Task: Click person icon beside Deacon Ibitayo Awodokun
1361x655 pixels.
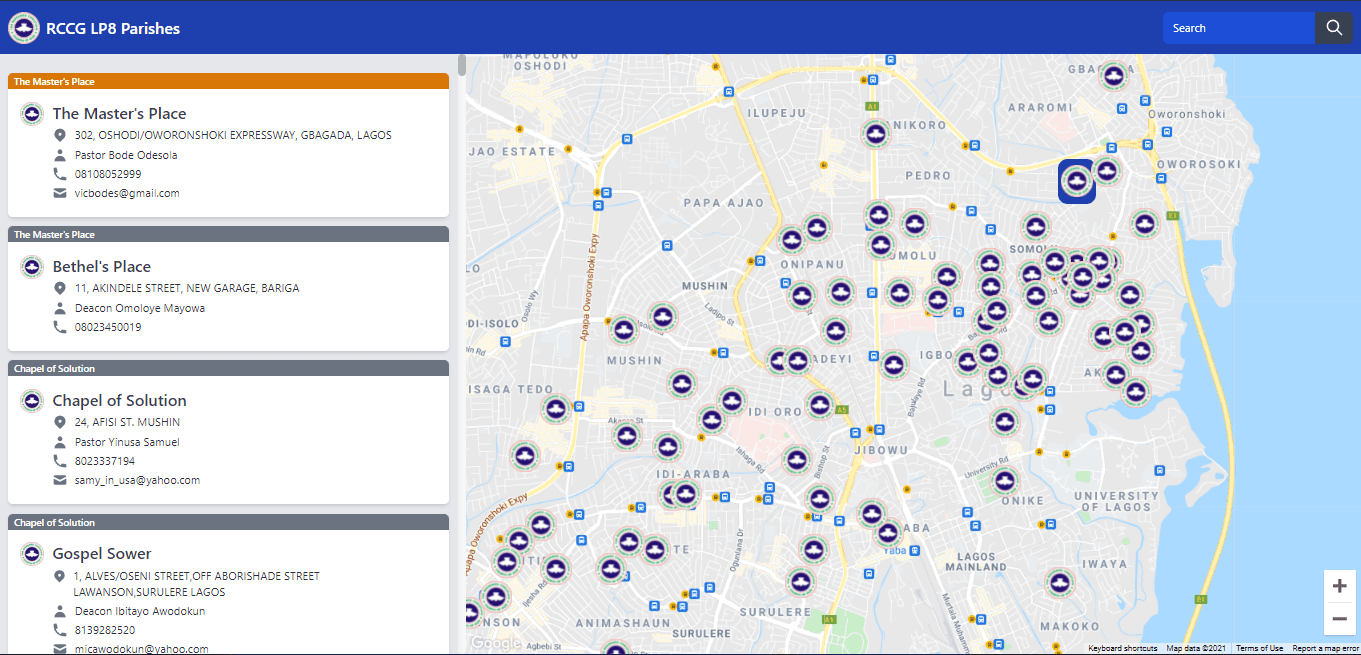Action: point(60,611)
